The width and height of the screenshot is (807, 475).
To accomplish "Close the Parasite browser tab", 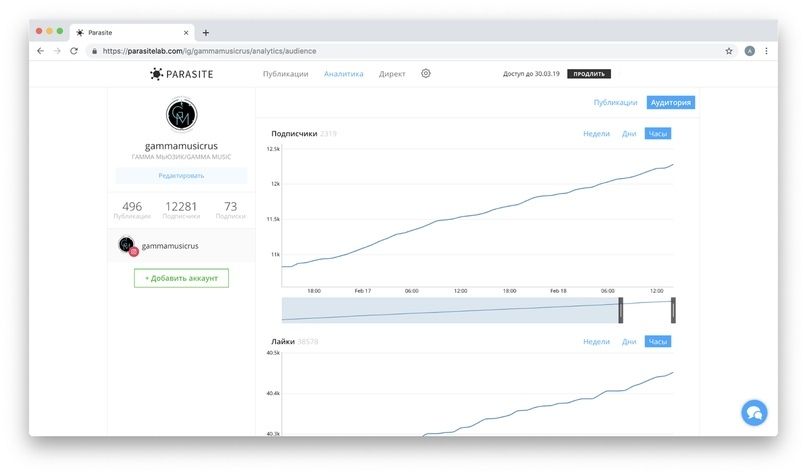I will (186, 32).
